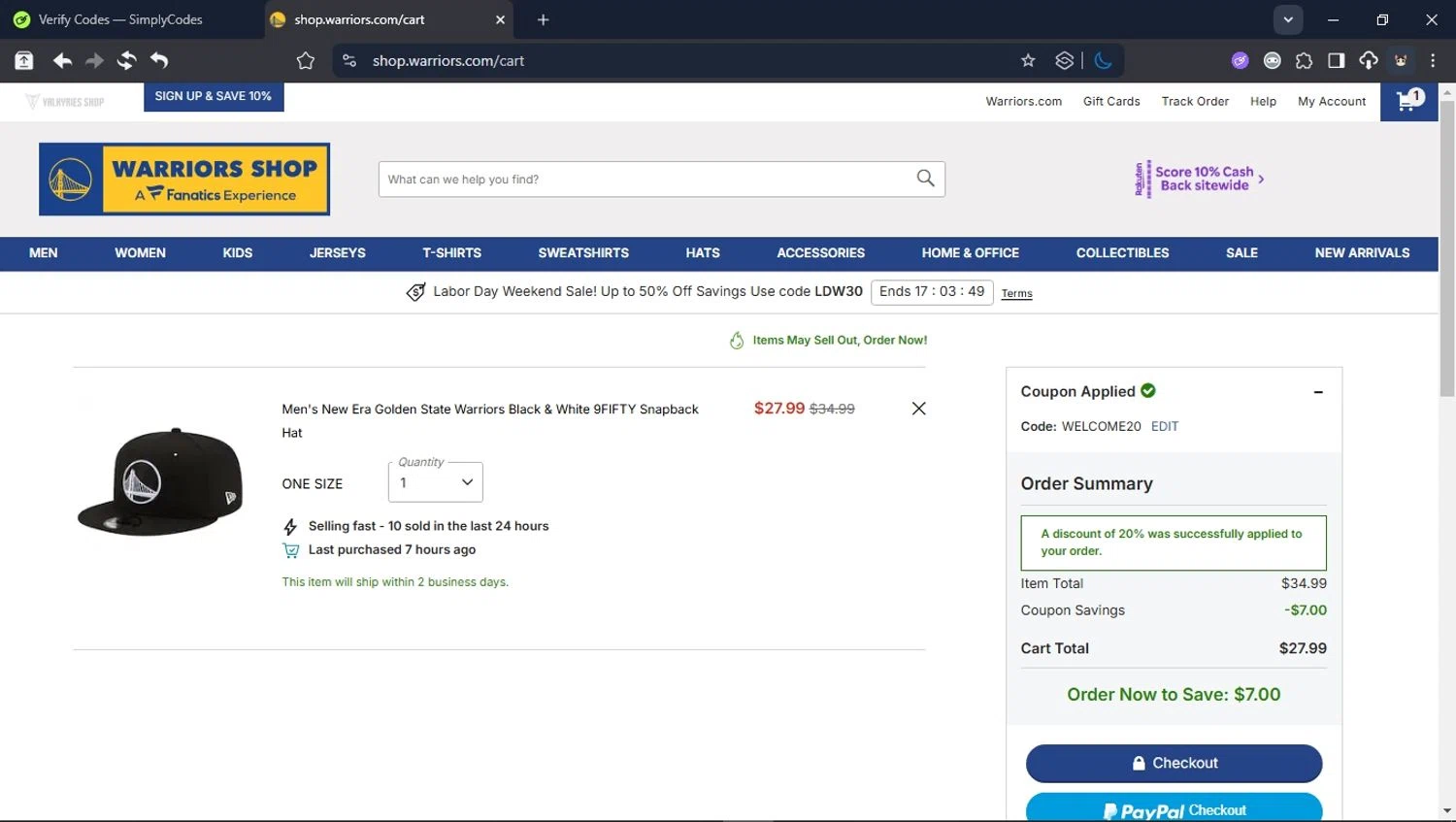Click the blue Checkout button
1456x822 pixels.
1174,764
